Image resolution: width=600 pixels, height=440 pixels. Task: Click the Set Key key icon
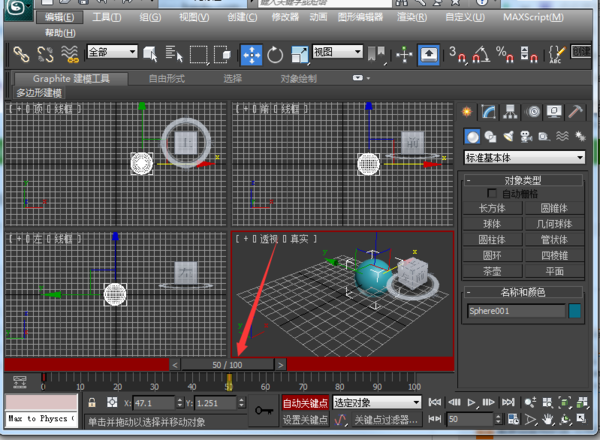(265, 409)
